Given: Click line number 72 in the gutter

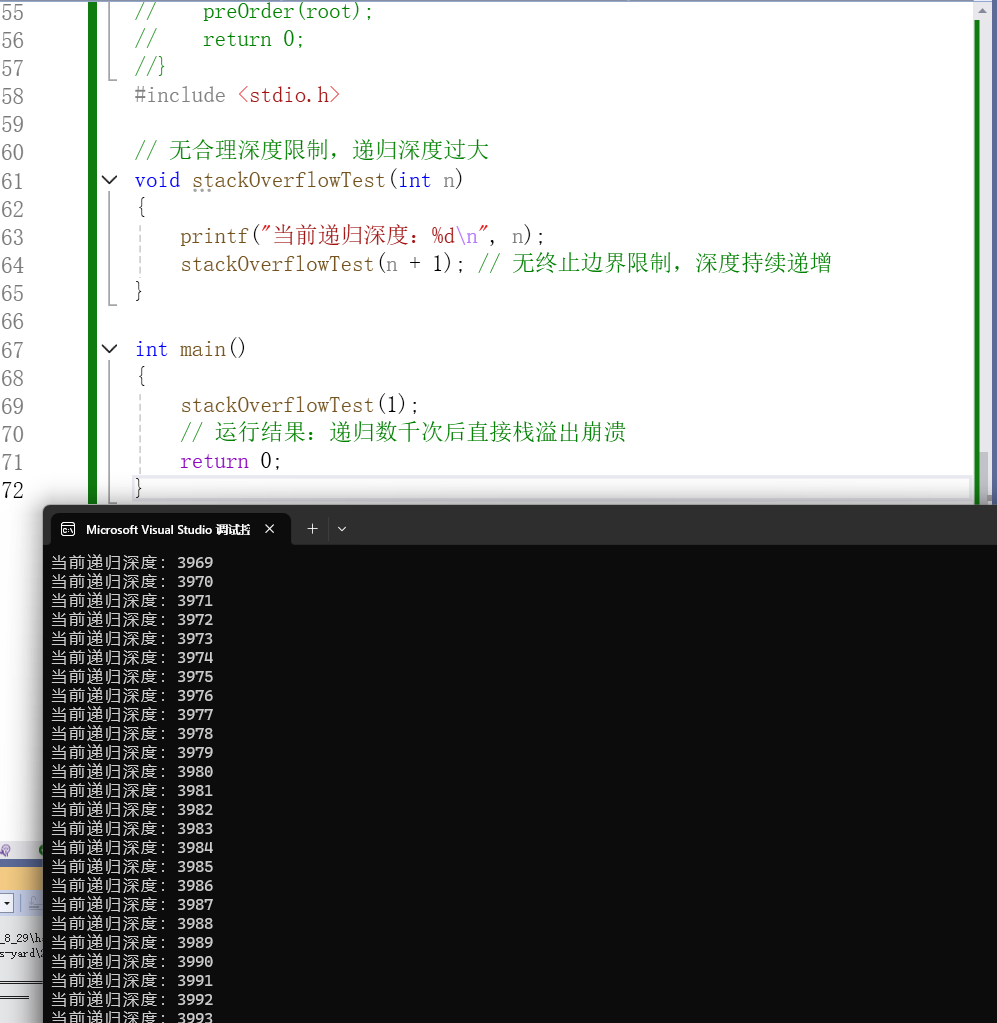Looking at the screenshot, I should coord(13,490).
